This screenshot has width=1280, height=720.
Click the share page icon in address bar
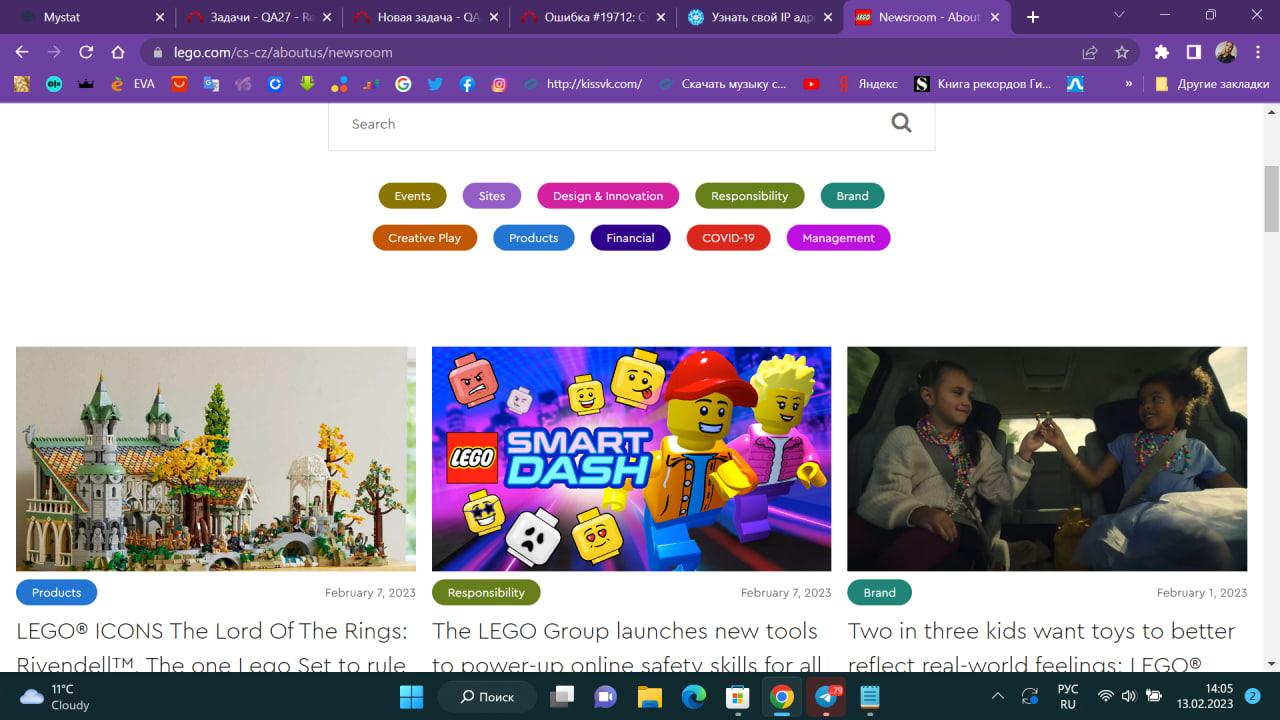(x=1090, y=52)
